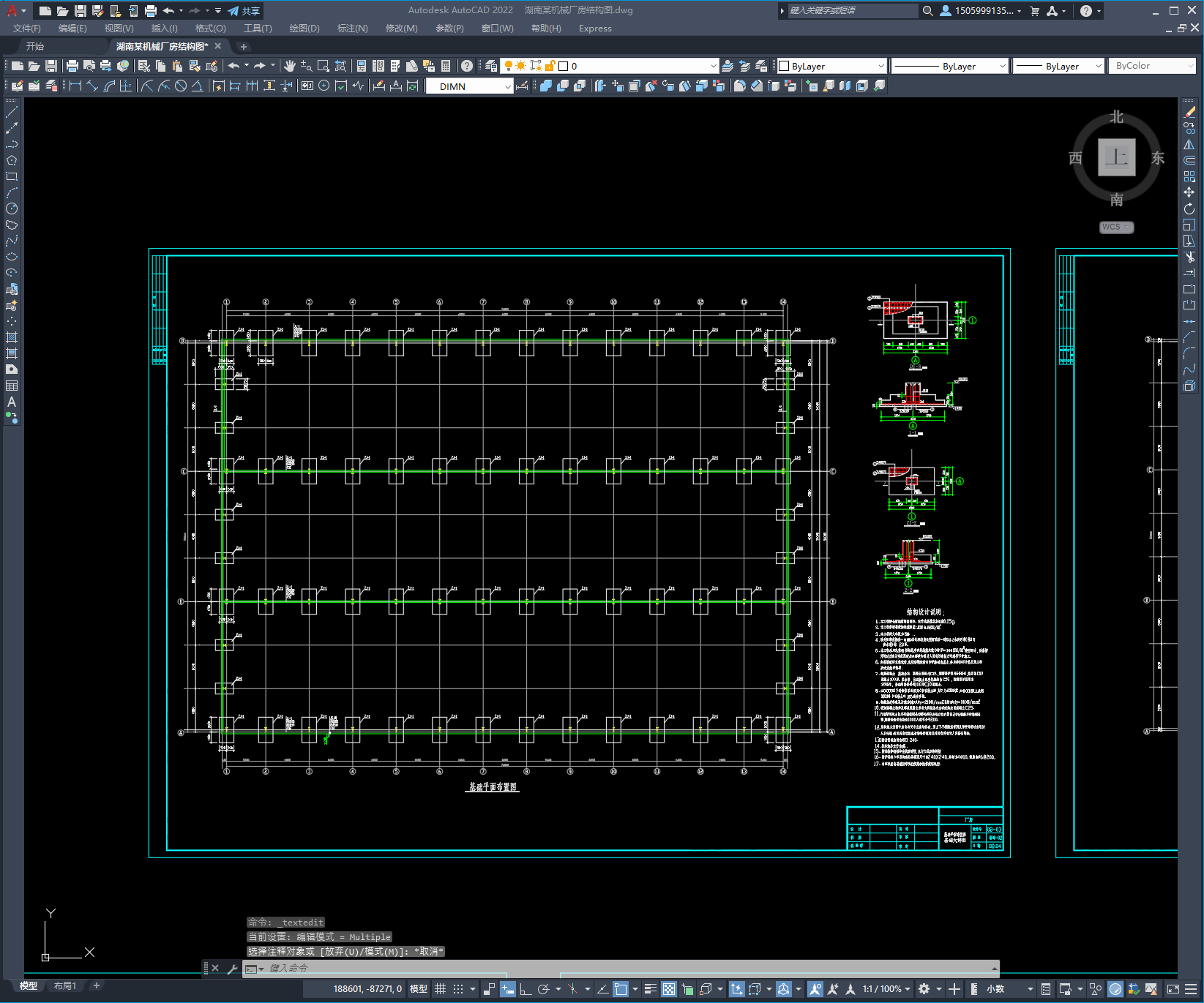1204x1003 pixels.
Task: Select the Circle draw tool
Action: (x=12, y=209)
